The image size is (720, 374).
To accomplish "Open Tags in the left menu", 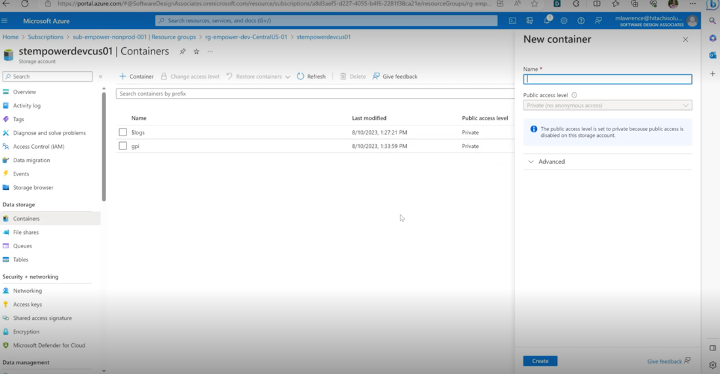I will 18,119.
